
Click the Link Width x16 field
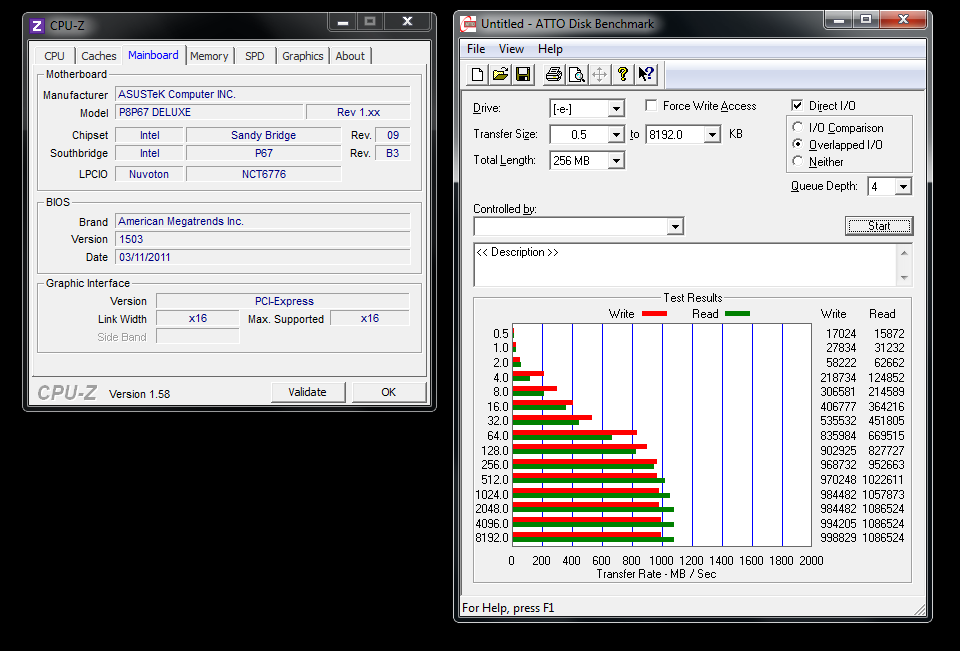[x=198, y=318]
